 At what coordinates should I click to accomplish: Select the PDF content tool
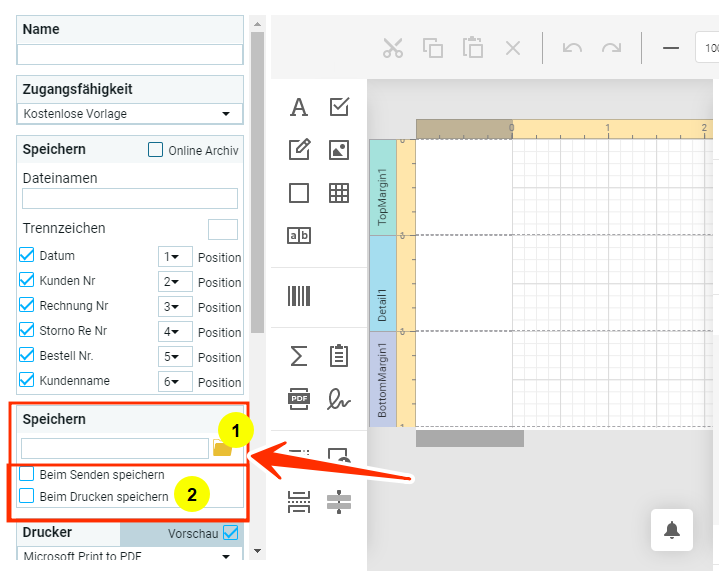(x=299, y=398)
